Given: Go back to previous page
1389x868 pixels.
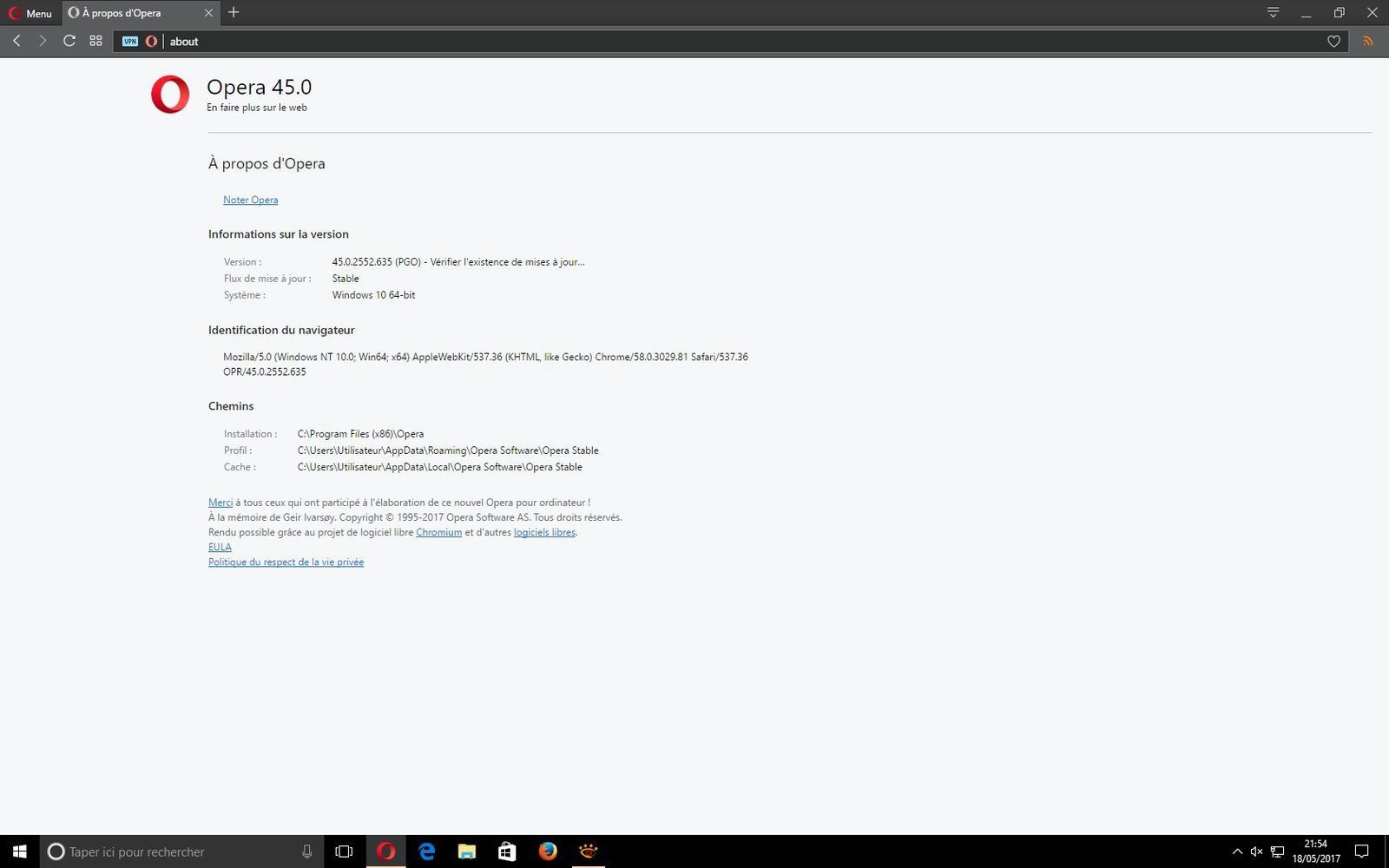Looking at the screenshot, I should (16, 41).
